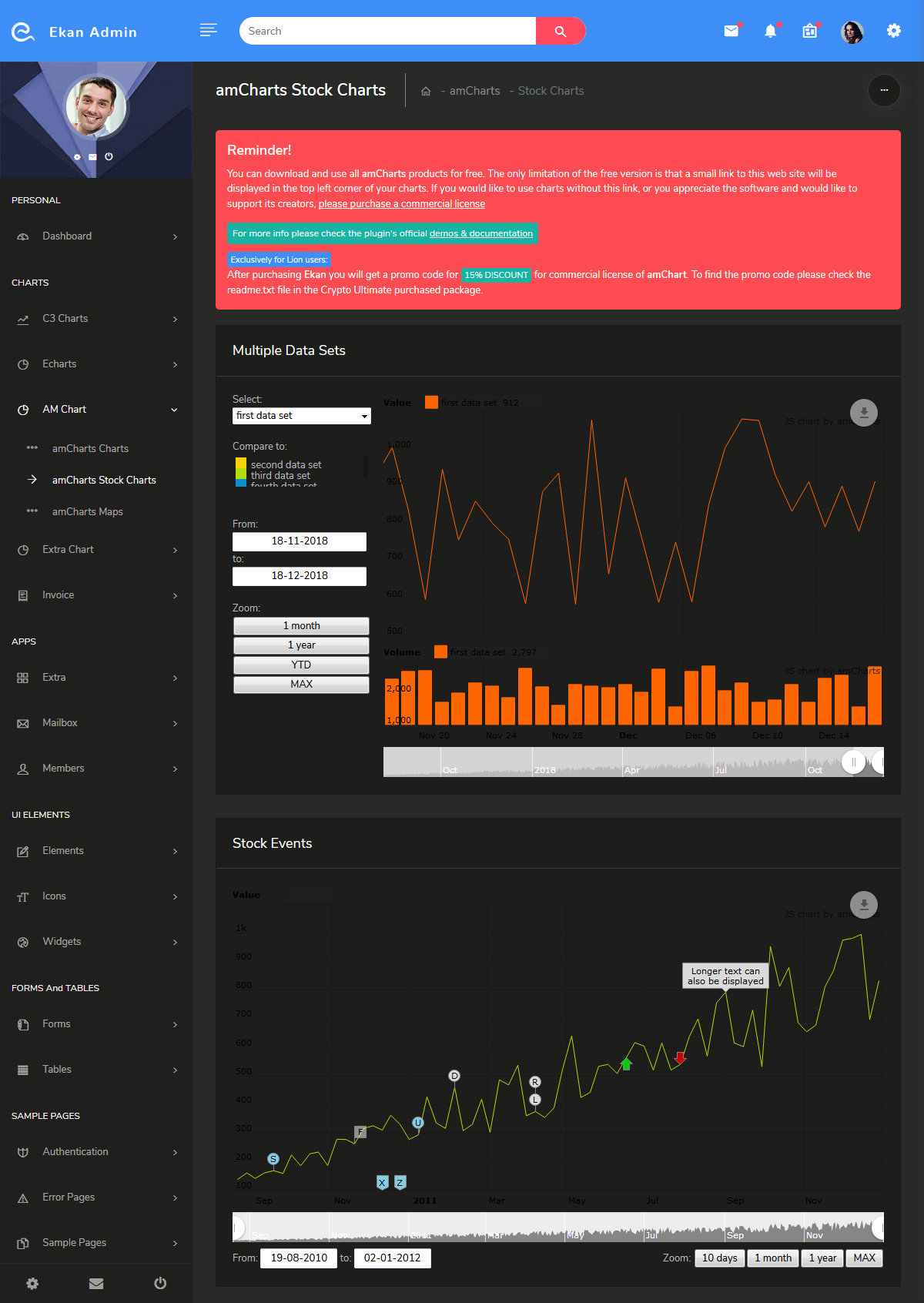Screen dimensions: 924x1303
Task: Click the YTD zoom button
Action: 301,665
